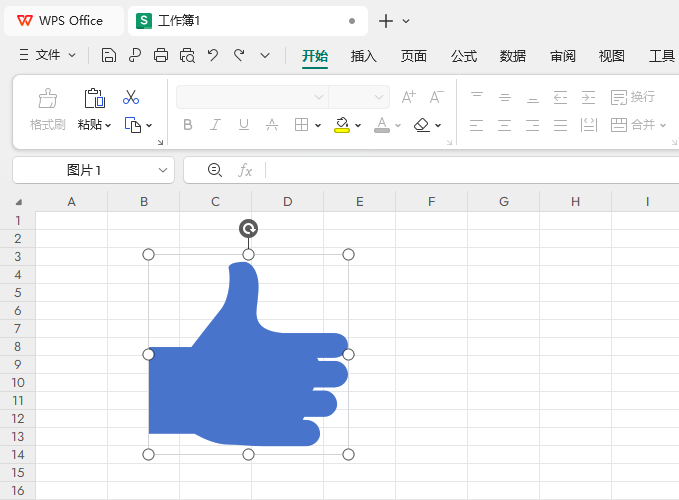Toggle Underline formatting
Screen dimensions: 679x500
click(244, 125)
